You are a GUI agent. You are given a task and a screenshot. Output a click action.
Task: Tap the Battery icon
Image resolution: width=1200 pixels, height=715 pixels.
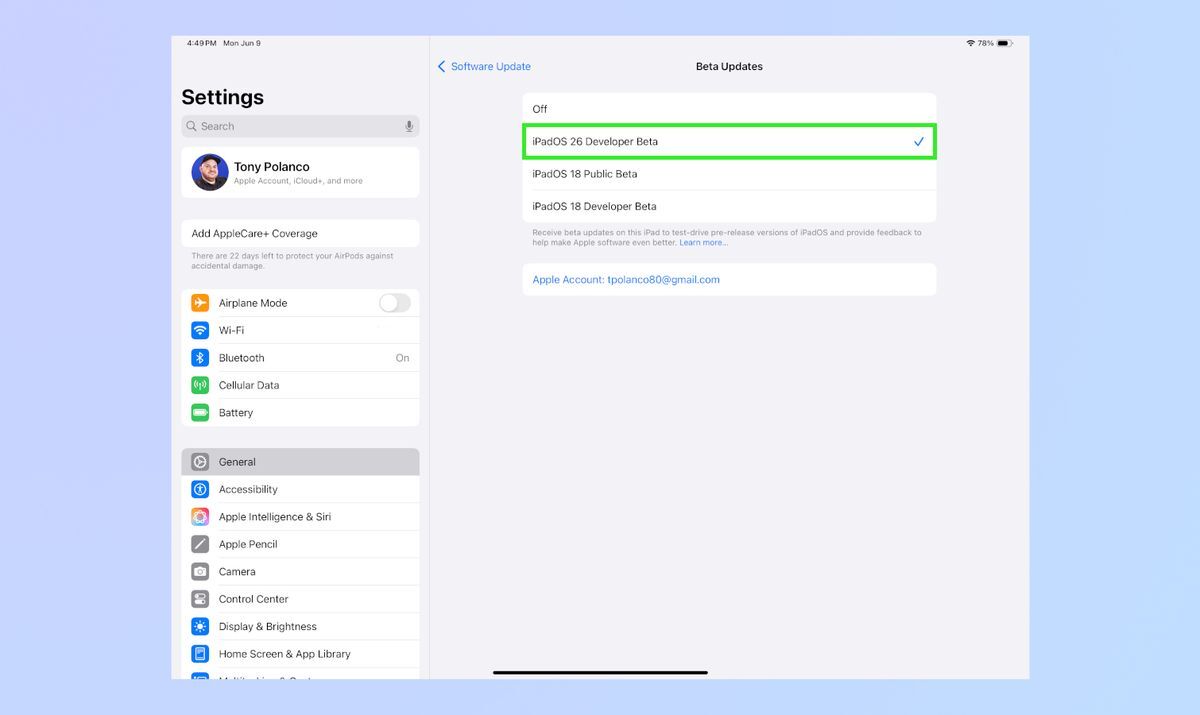click(200, 413)
